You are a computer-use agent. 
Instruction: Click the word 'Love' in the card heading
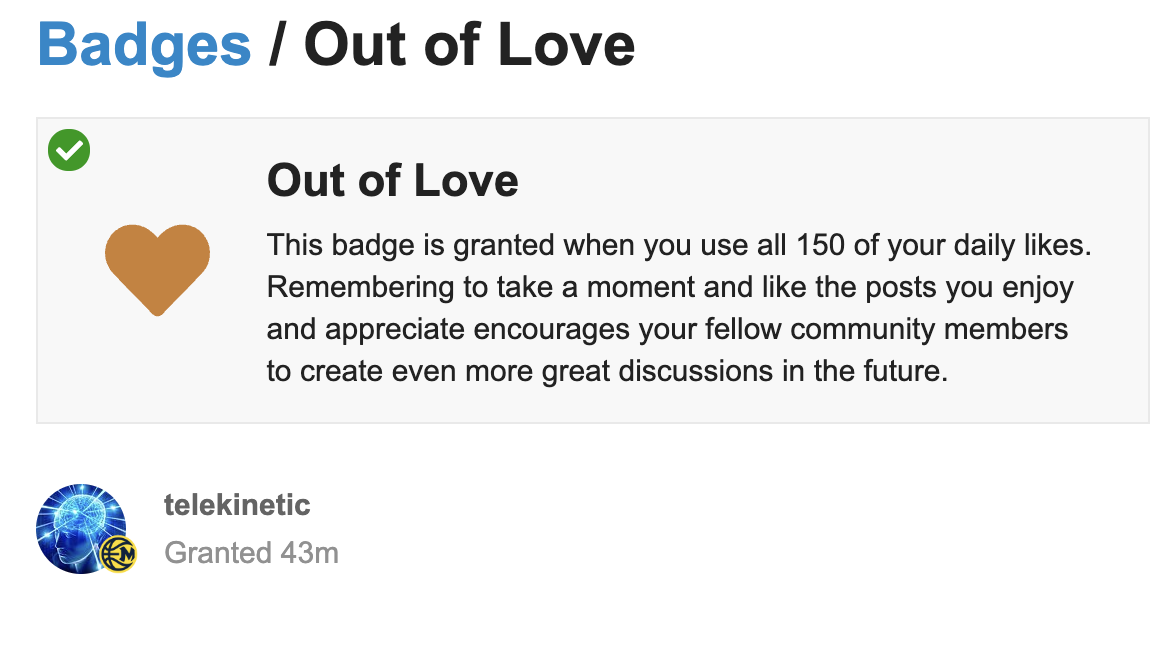click(x=466, y=180)
